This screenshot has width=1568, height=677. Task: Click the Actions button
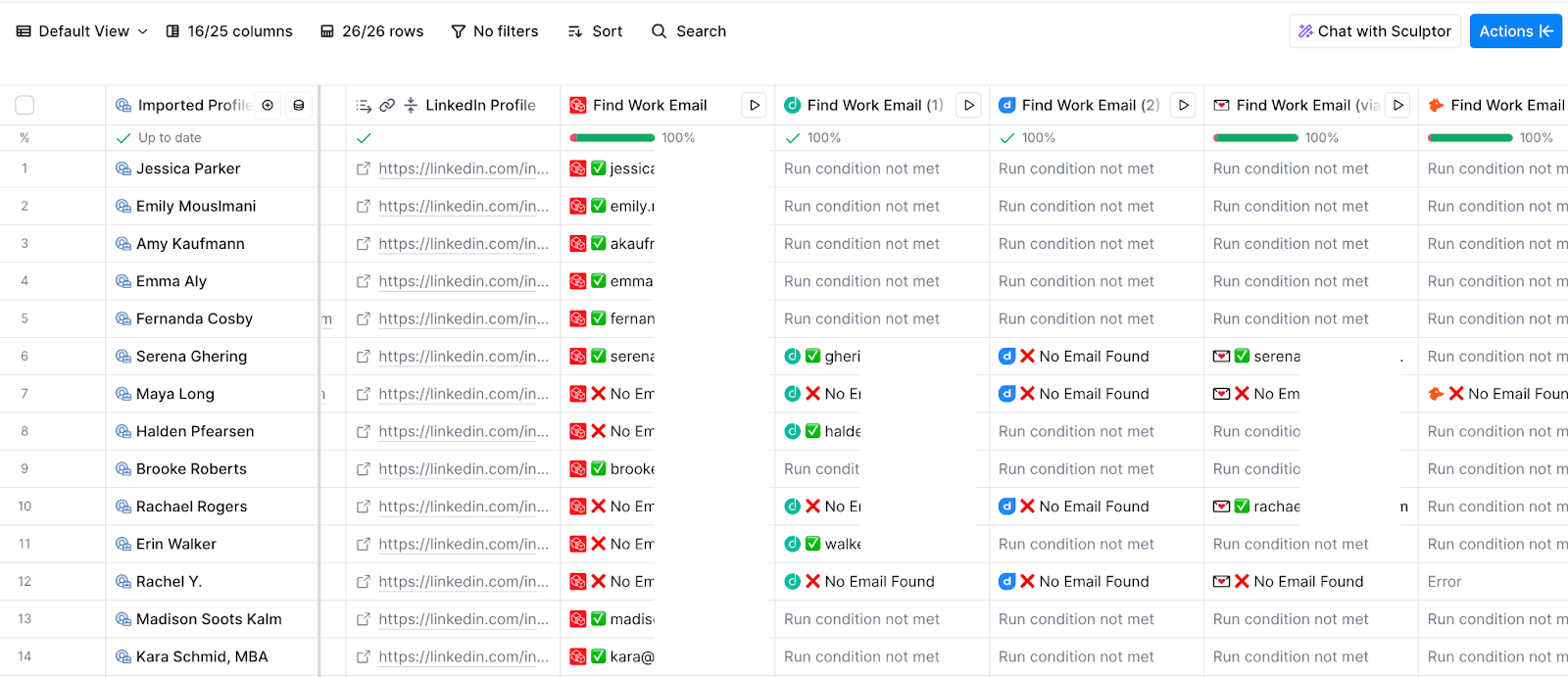pyautogui.click(x=1516, y=31)
